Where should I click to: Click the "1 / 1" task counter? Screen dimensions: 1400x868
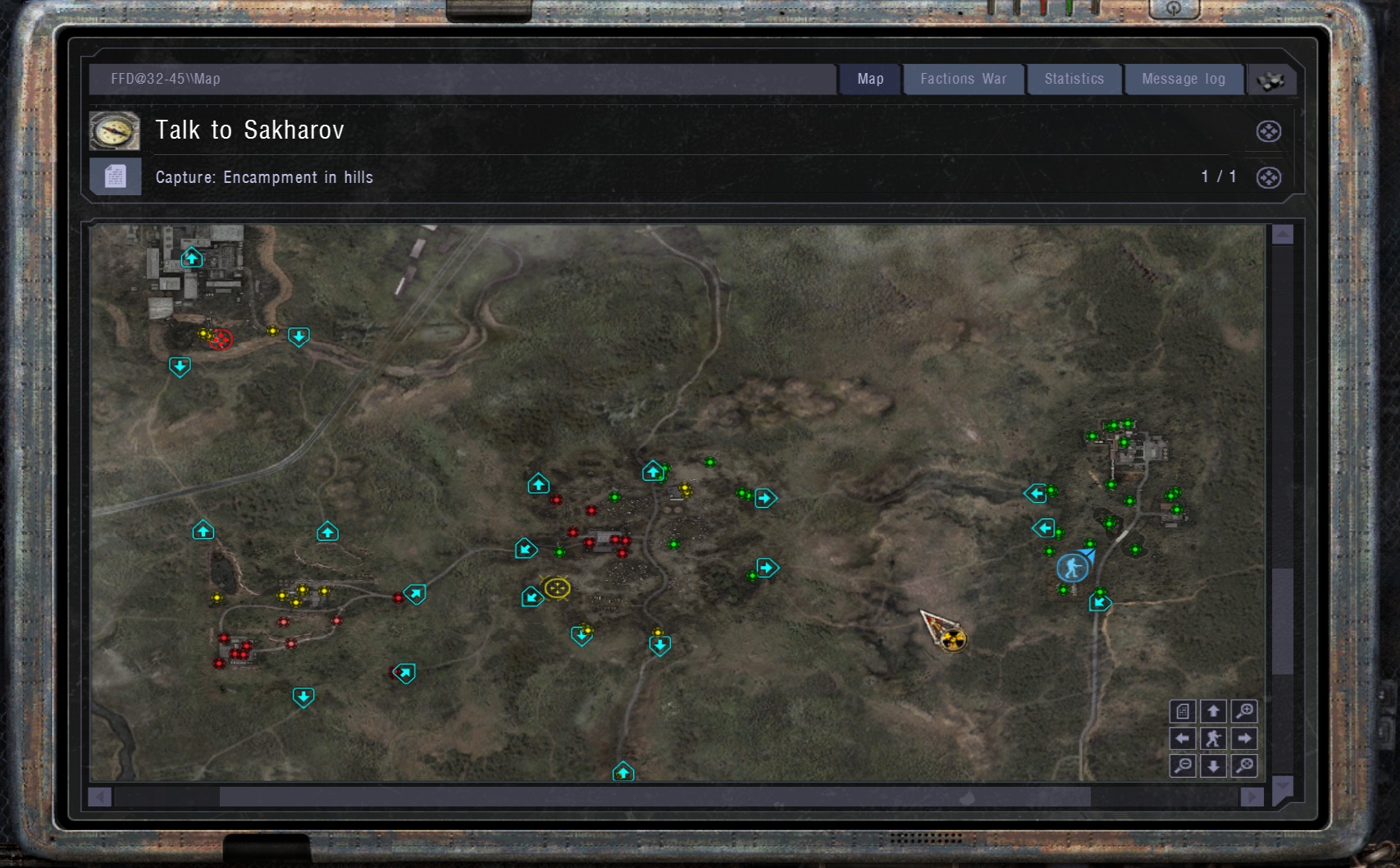[x=1219, y=176]
